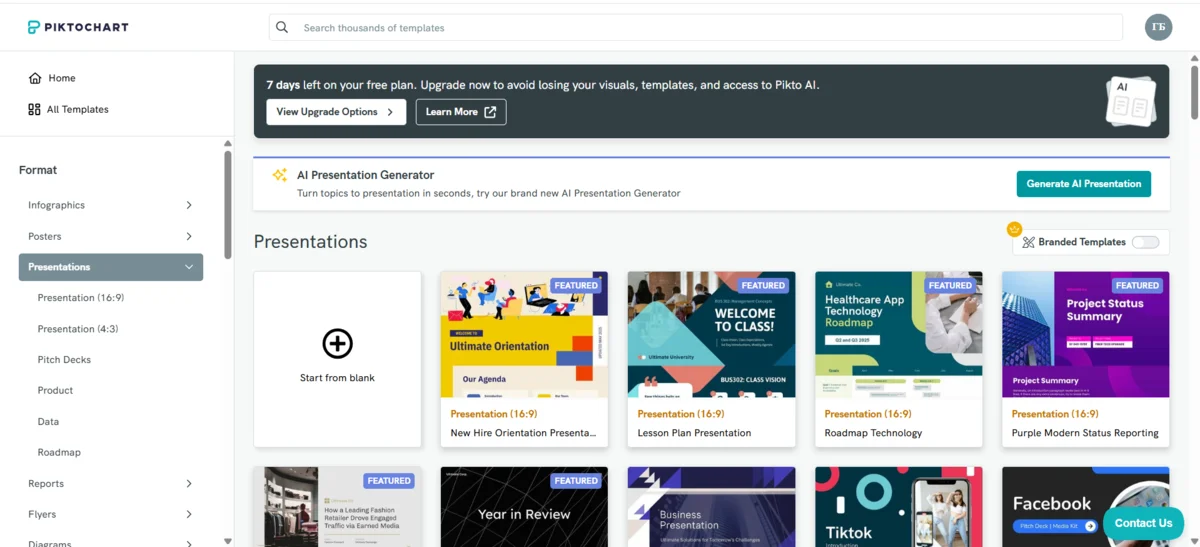Click the template search input field
The image size is (1200, 547).
click(700, 28)
